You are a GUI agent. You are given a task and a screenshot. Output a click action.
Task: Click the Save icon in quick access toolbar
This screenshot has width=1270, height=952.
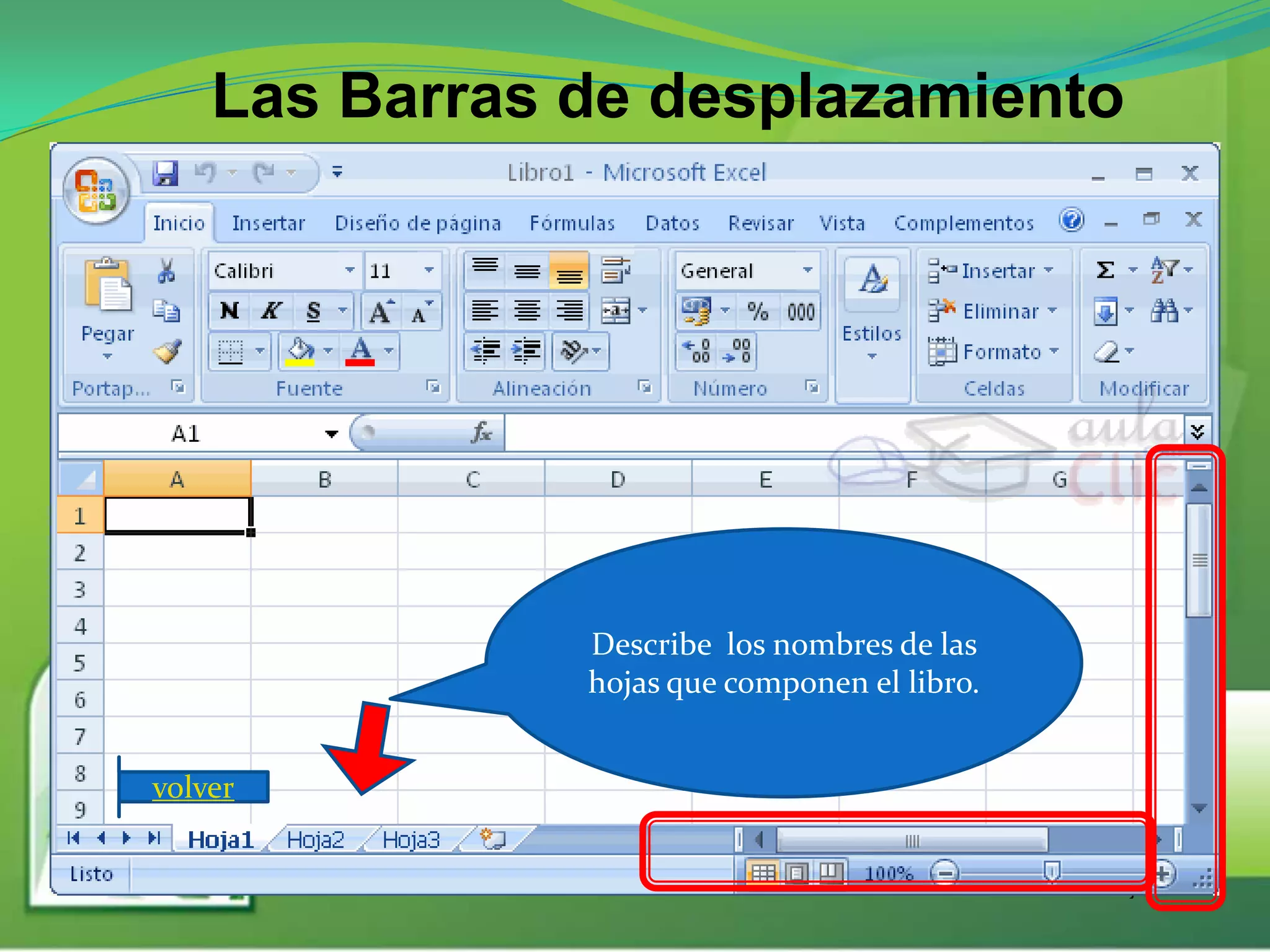tap(165, 173)
